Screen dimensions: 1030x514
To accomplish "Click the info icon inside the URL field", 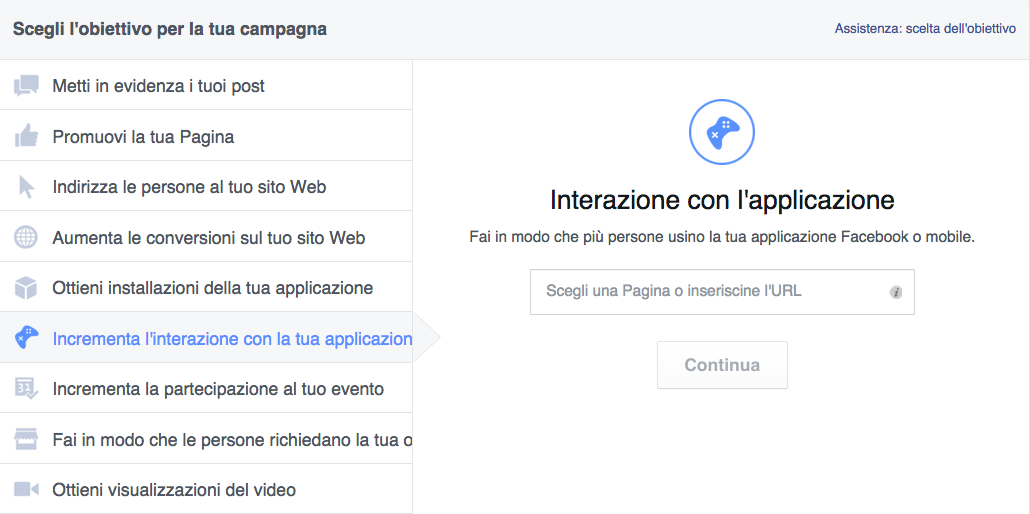I will (895, 292).
